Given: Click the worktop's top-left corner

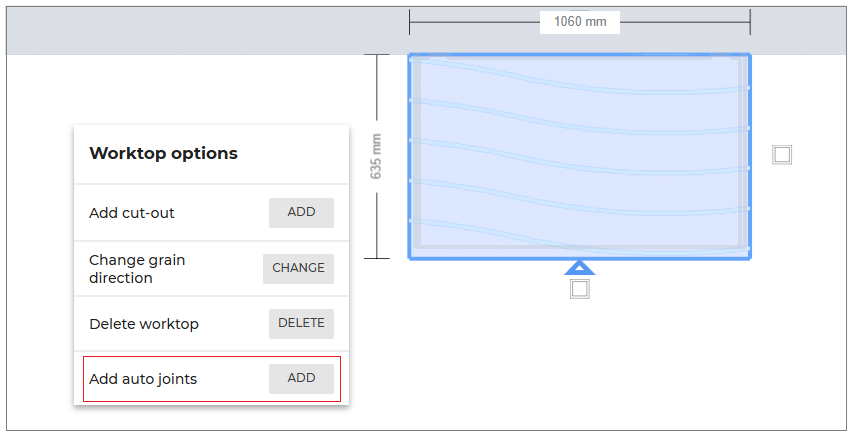Looking at the screenshot, I should click(x=411, y=56).
